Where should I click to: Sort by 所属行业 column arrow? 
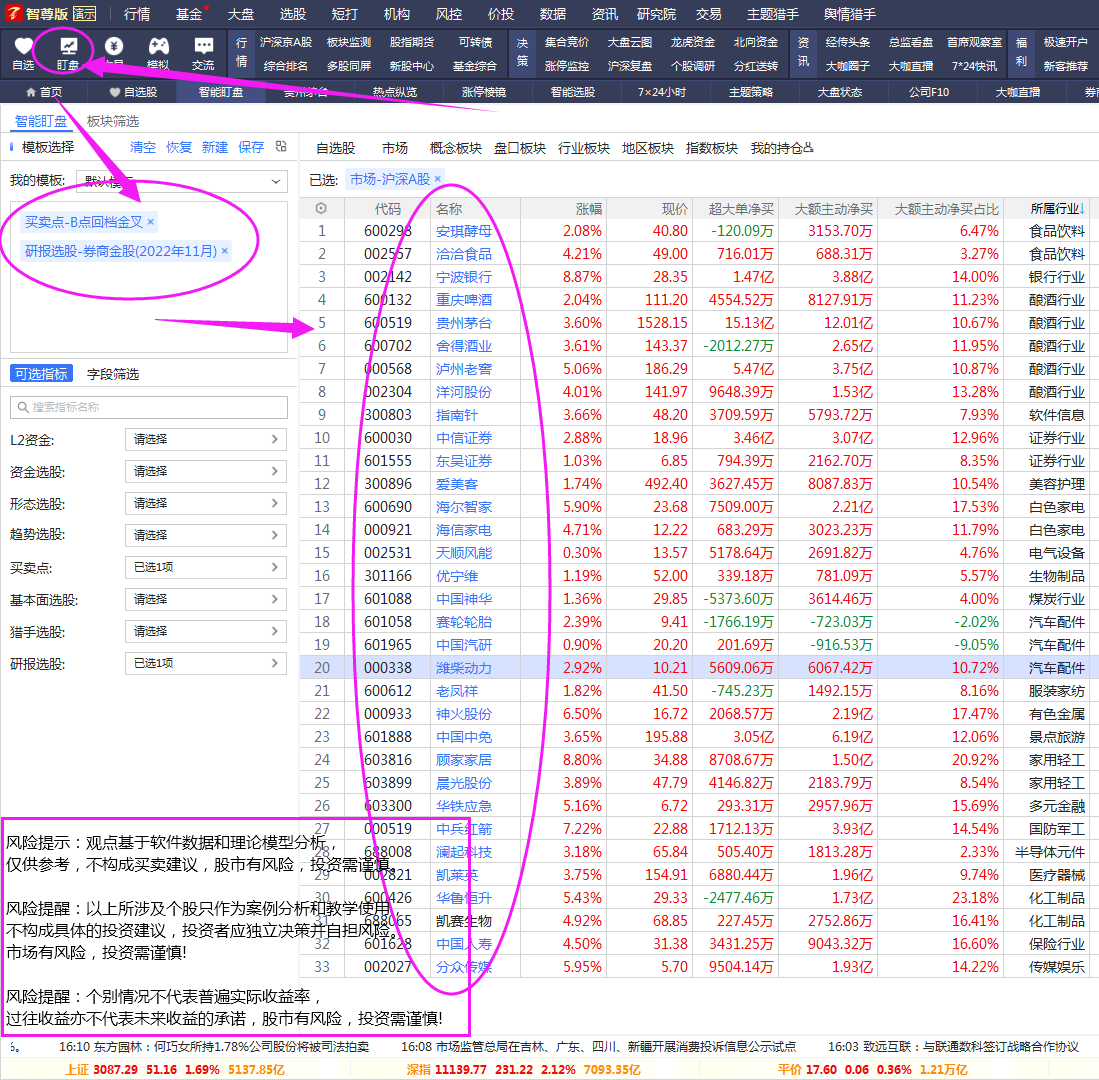tap(1082, 208)
